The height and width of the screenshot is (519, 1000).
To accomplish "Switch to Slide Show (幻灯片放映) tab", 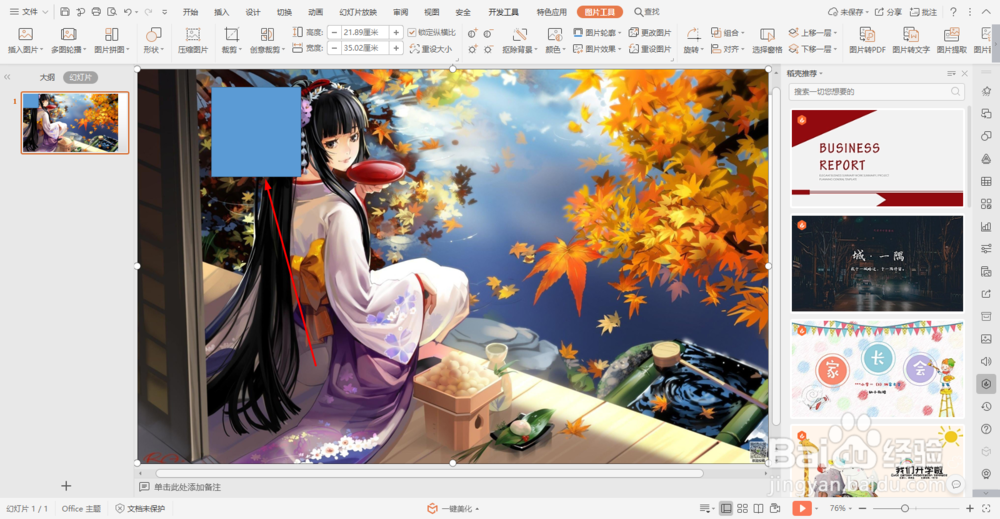I will coord(358,11).
